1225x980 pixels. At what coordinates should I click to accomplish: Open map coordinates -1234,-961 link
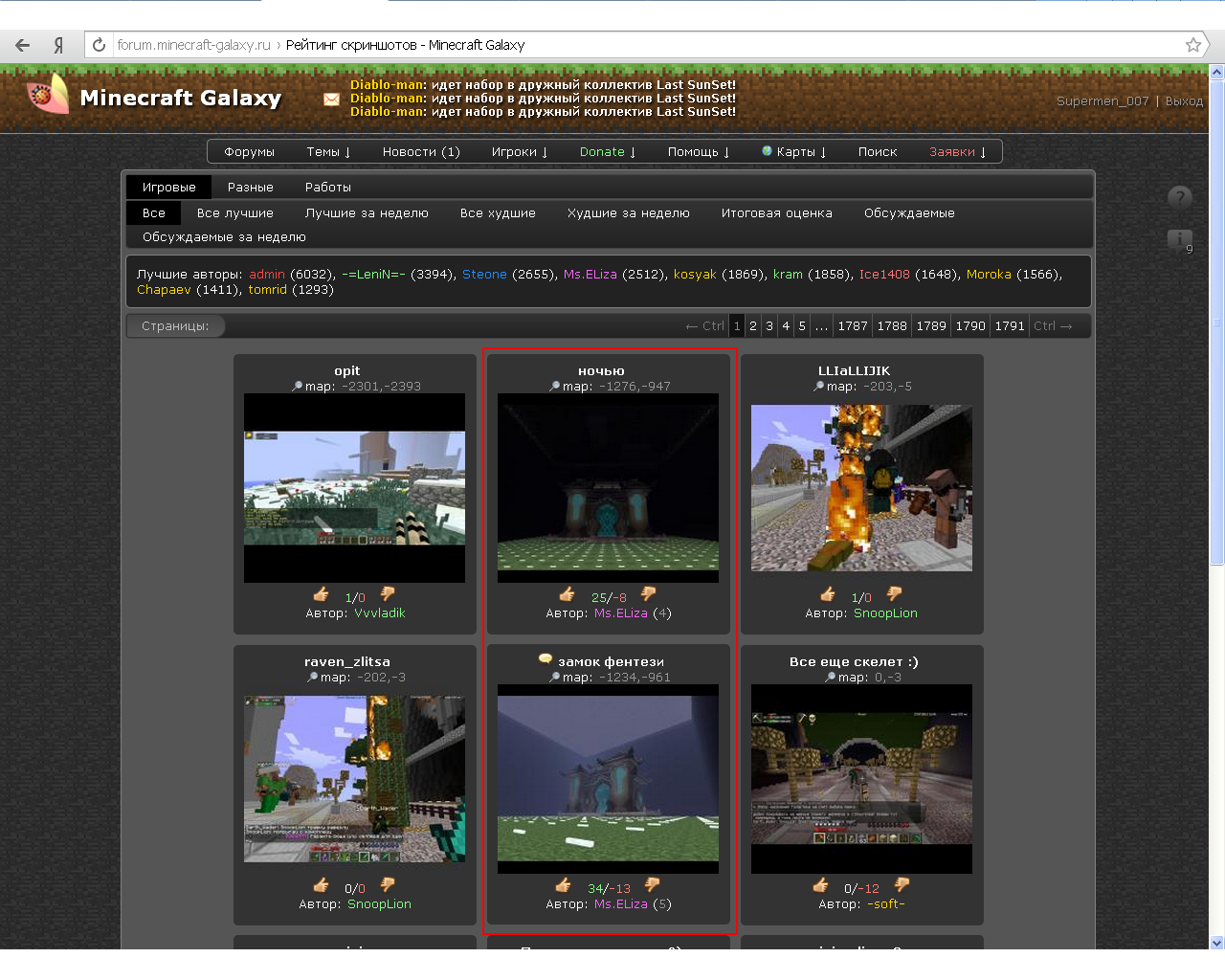click(634, 678)
